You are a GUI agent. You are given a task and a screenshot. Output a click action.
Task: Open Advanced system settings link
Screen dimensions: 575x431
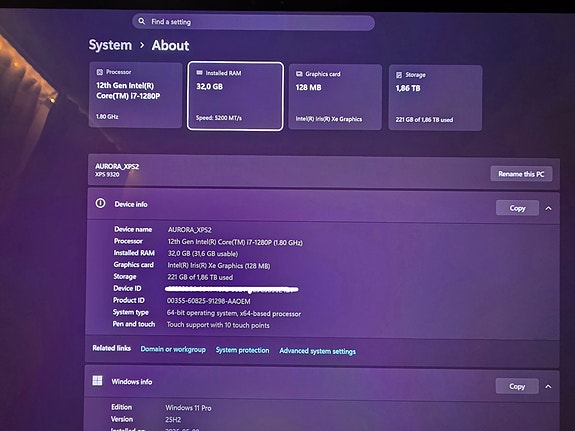(x=318, y=351)
